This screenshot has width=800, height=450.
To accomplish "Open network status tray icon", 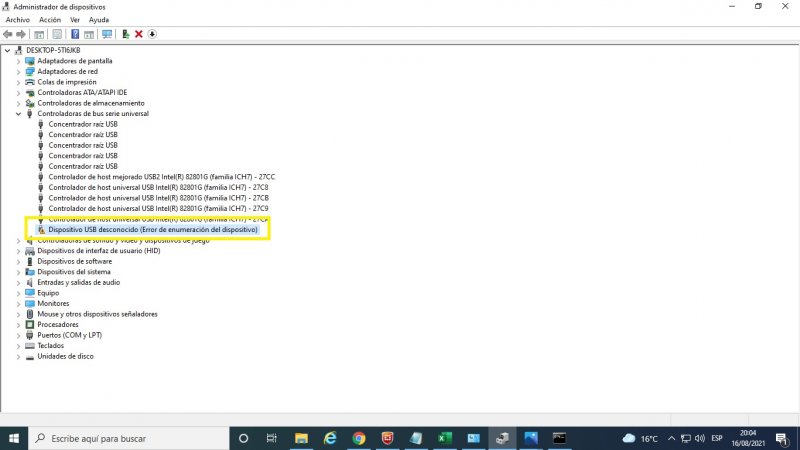I will pyautogui.click(x=686, y=439).
